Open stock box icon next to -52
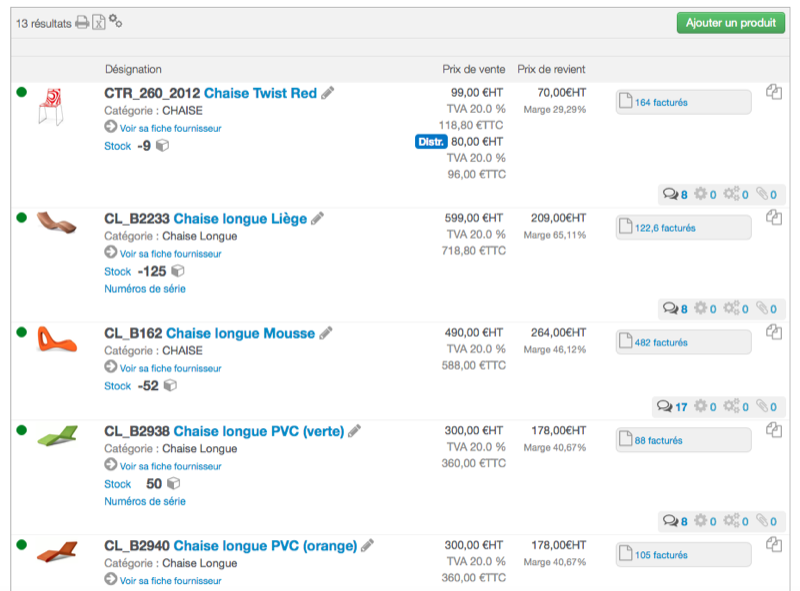Screen dimensions: 800x591 (x=170, y=385)
